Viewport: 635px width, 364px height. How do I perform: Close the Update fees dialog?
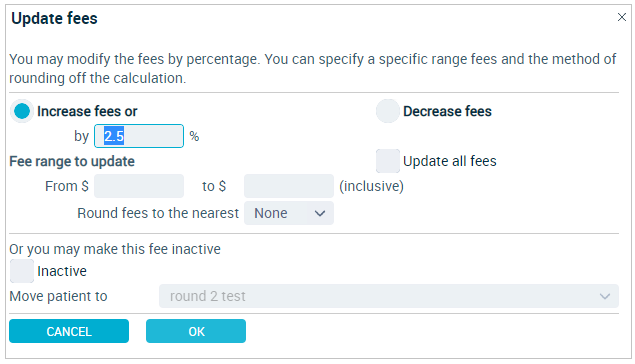click(621, 17)
